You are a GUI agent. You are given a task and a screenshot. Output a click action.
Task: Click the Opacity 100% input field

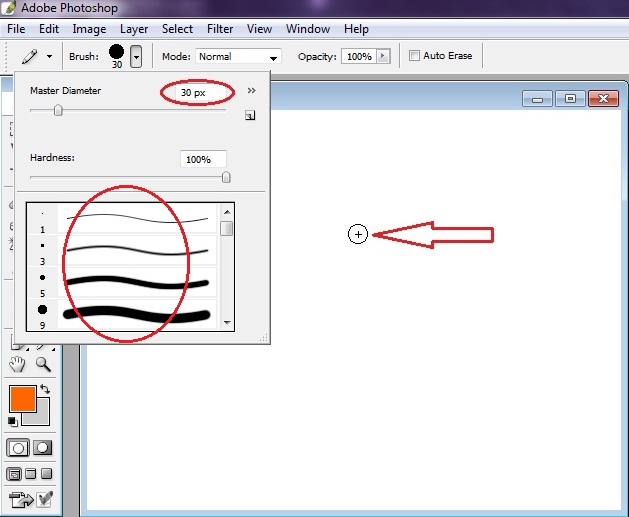click(359, 57)
